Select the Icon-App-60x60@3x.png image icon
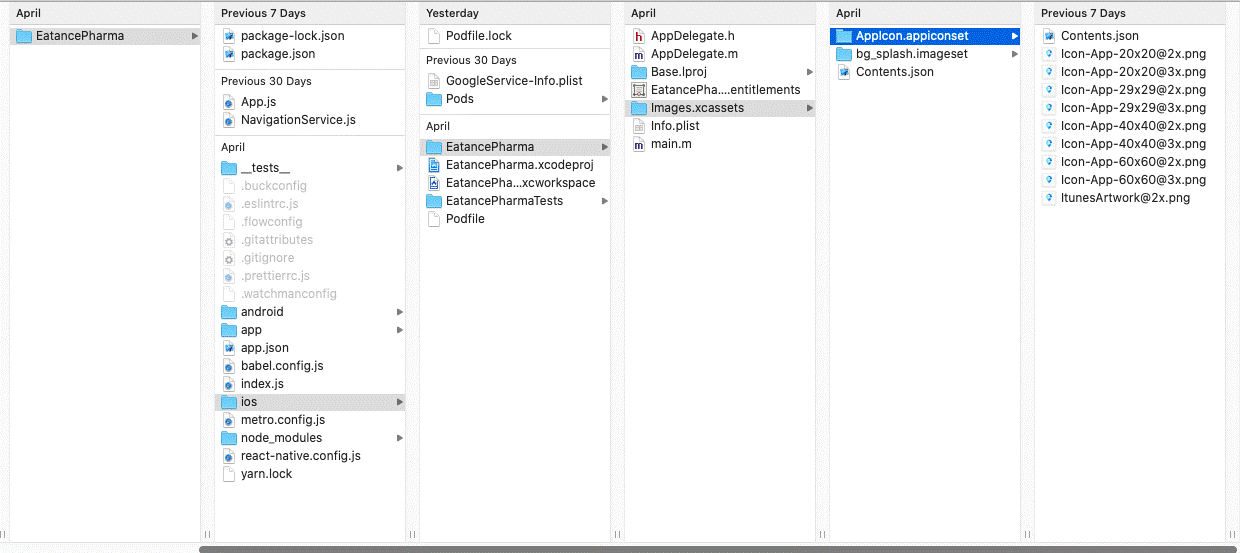1240x553 pixels. pos(1049,180)
